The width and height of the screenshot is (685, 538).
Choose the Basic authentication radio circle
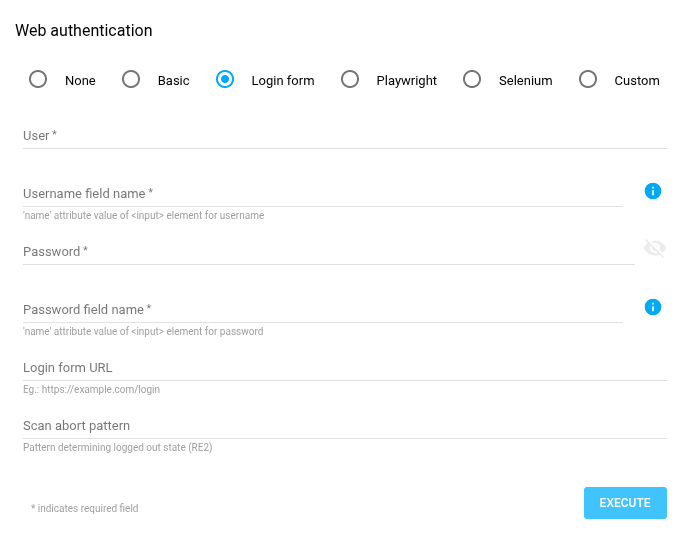[131, 79]
